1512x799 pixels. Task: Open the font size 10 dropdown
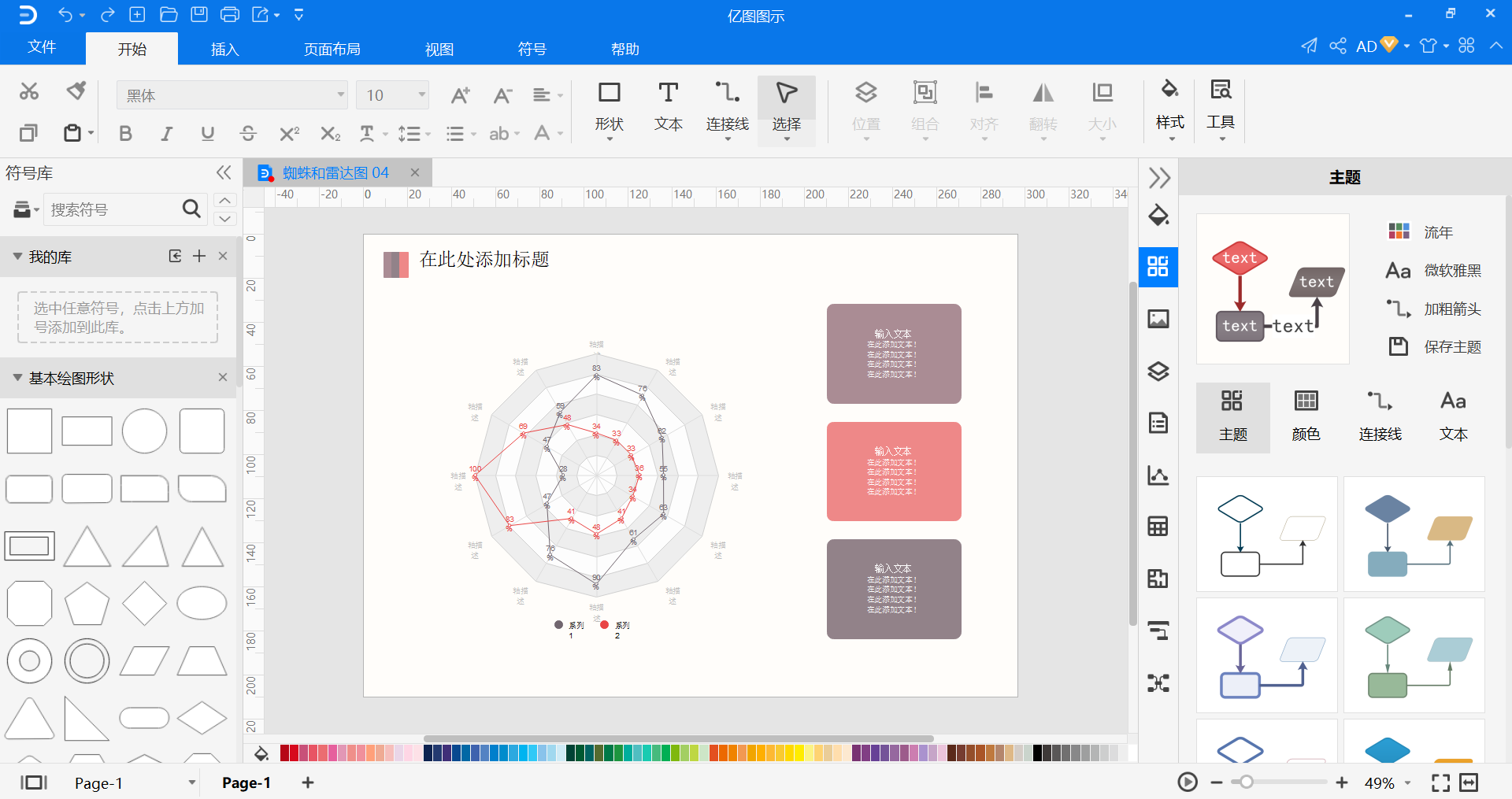(422, 95)
